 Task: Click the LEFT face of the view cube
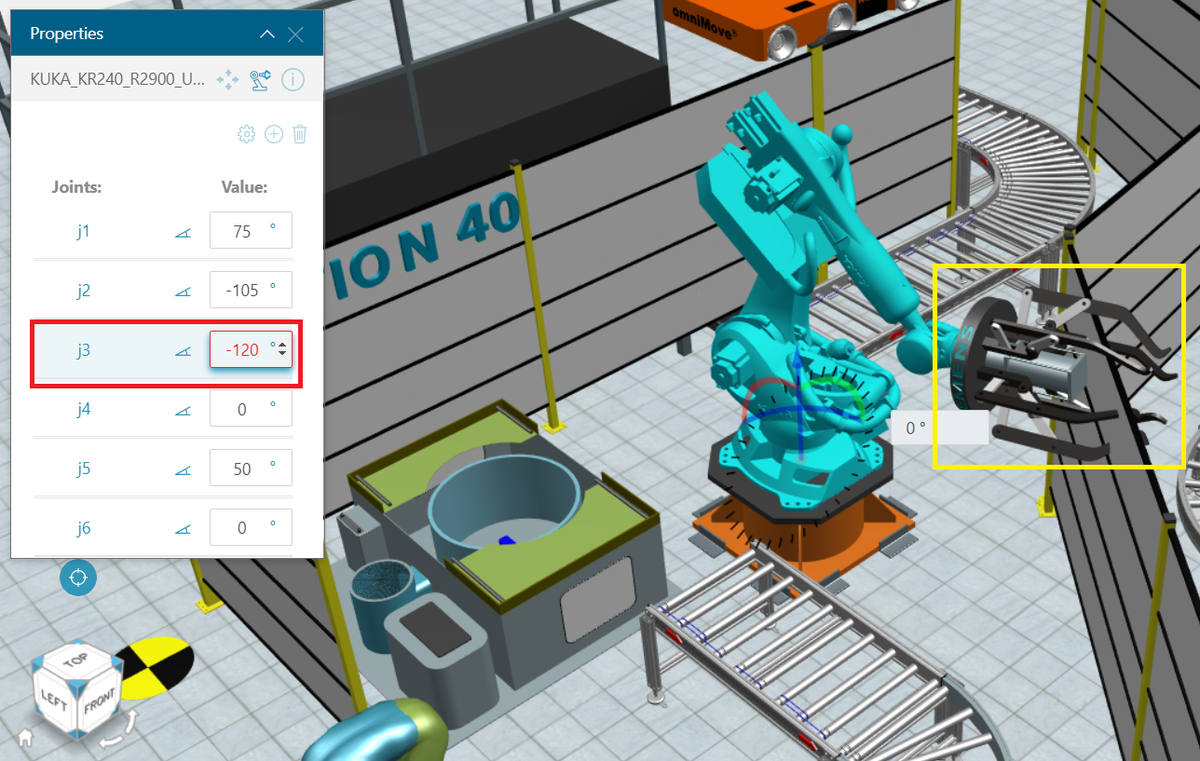coord(52,700)
